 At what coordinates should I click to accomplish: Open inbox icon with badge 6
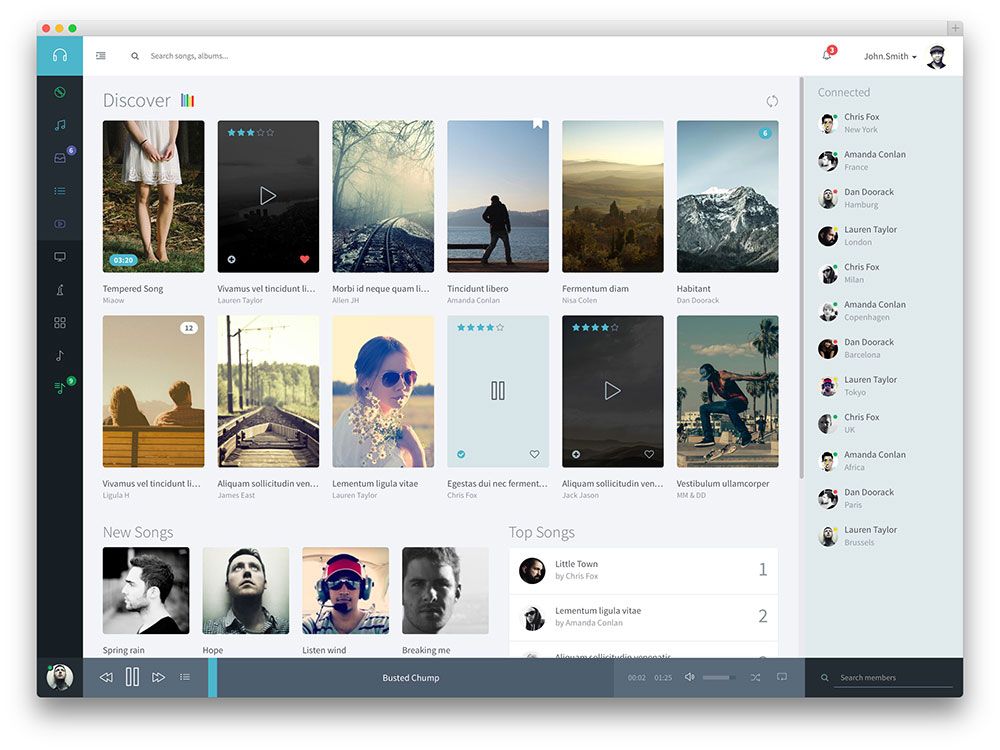(60, 158)
